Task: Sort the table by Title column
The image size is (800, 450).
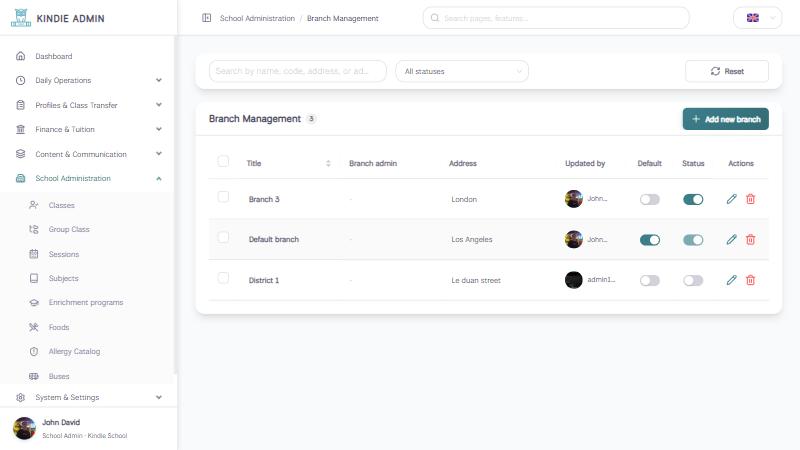Action: click(x=328, y=163)
